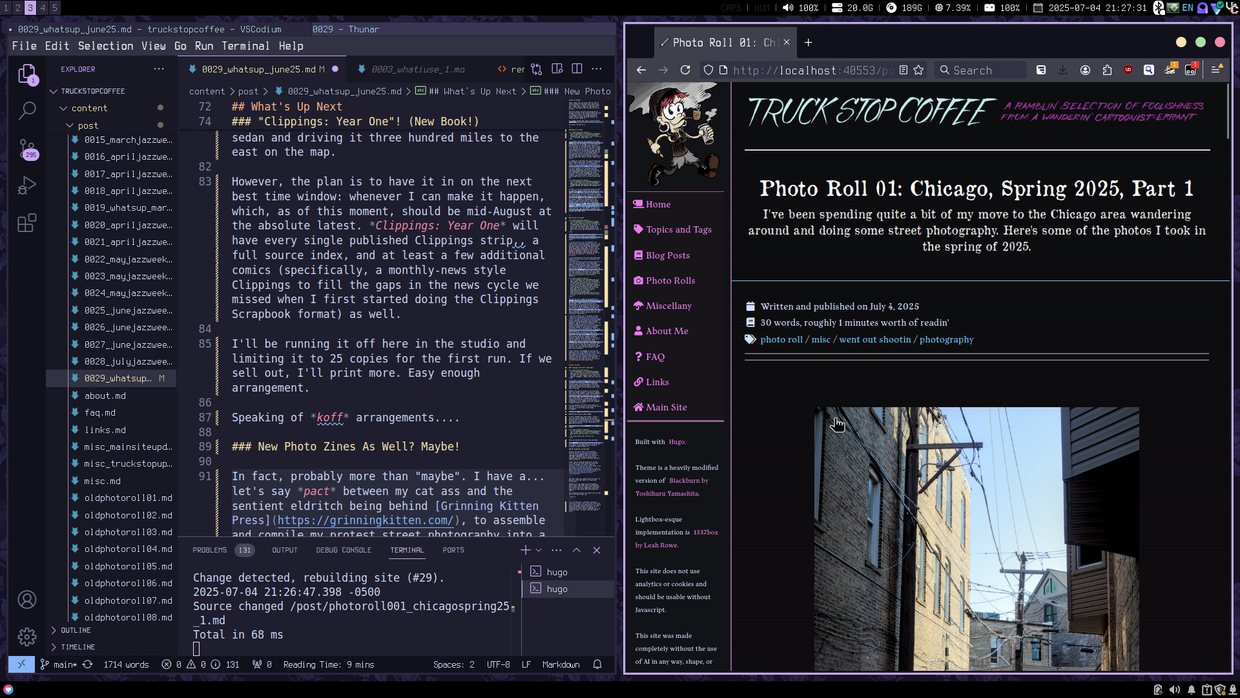Open browser account icon in toolbar
The image size is (1240, 698).
pos(1085,70)
